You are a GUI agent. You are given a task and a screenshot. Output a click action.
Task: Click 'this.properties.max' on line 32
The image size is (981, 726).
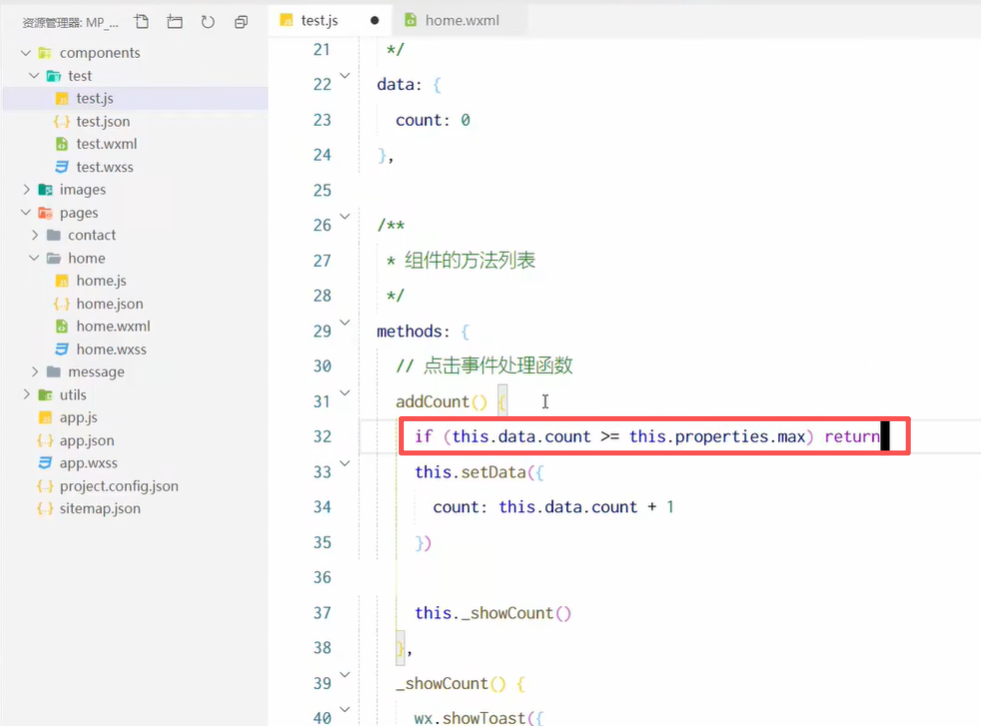point(717,436)
